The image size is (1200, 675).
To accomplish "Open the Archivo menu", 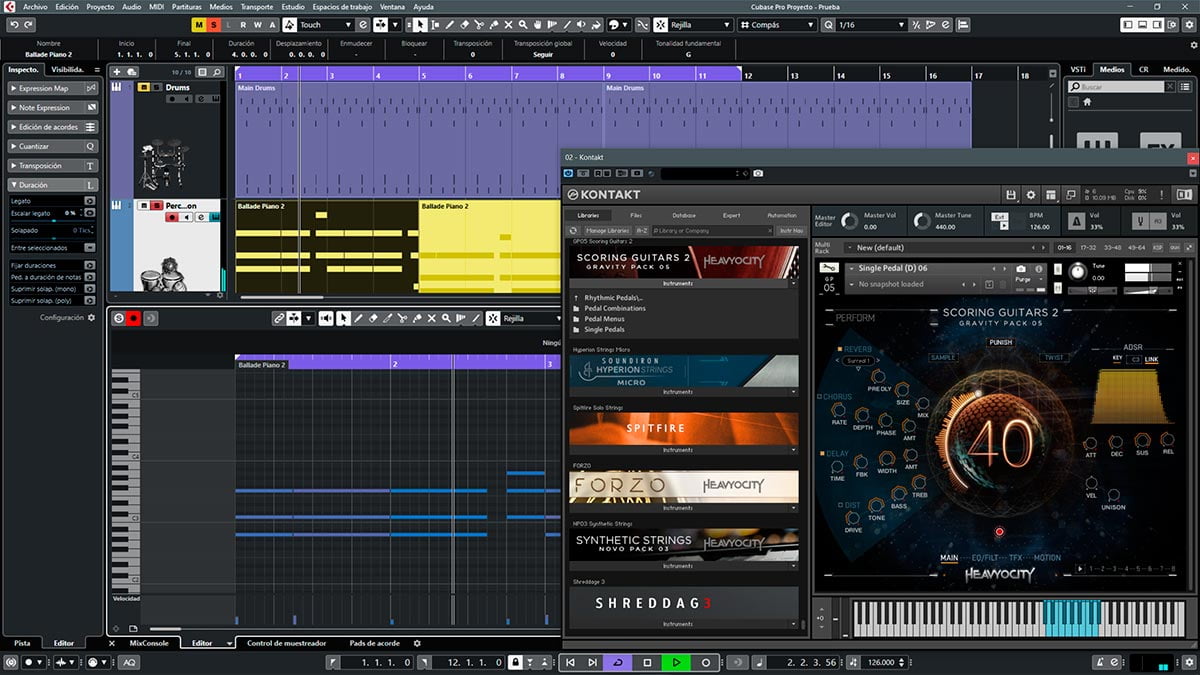I will click(34, 6).
